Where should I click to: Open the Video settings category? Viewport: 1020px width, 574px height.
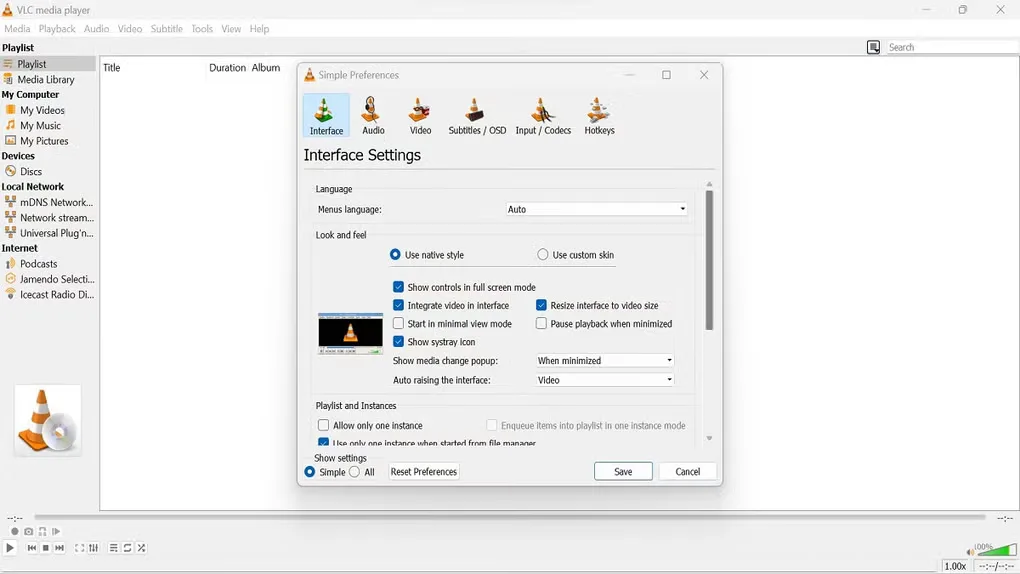point(420,115)
